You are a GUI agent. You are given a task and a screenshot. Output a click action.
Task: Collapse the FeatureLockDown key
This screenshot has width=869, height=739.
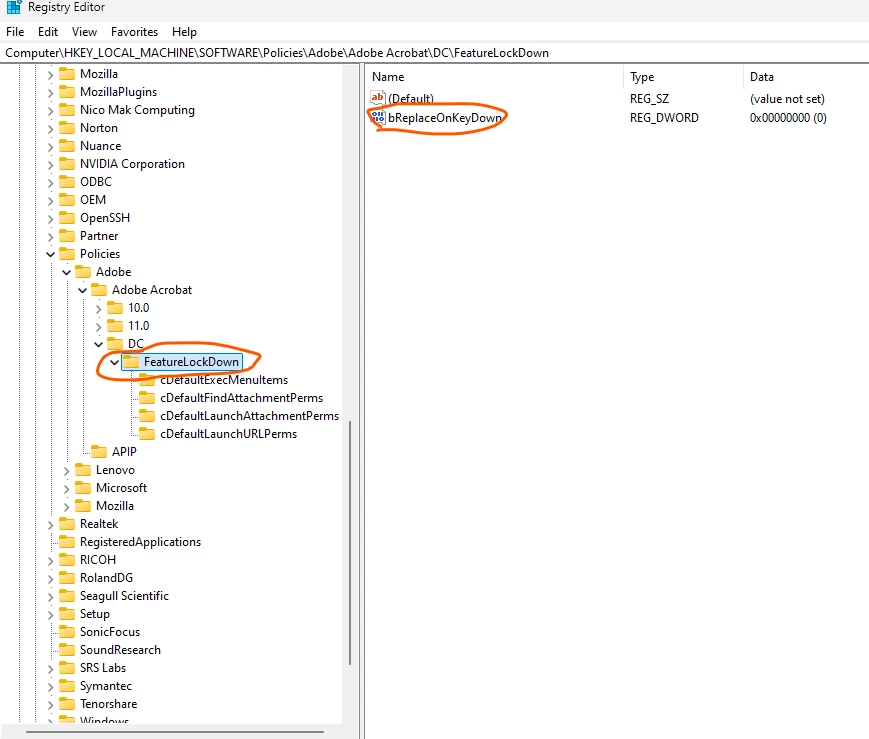114,362
